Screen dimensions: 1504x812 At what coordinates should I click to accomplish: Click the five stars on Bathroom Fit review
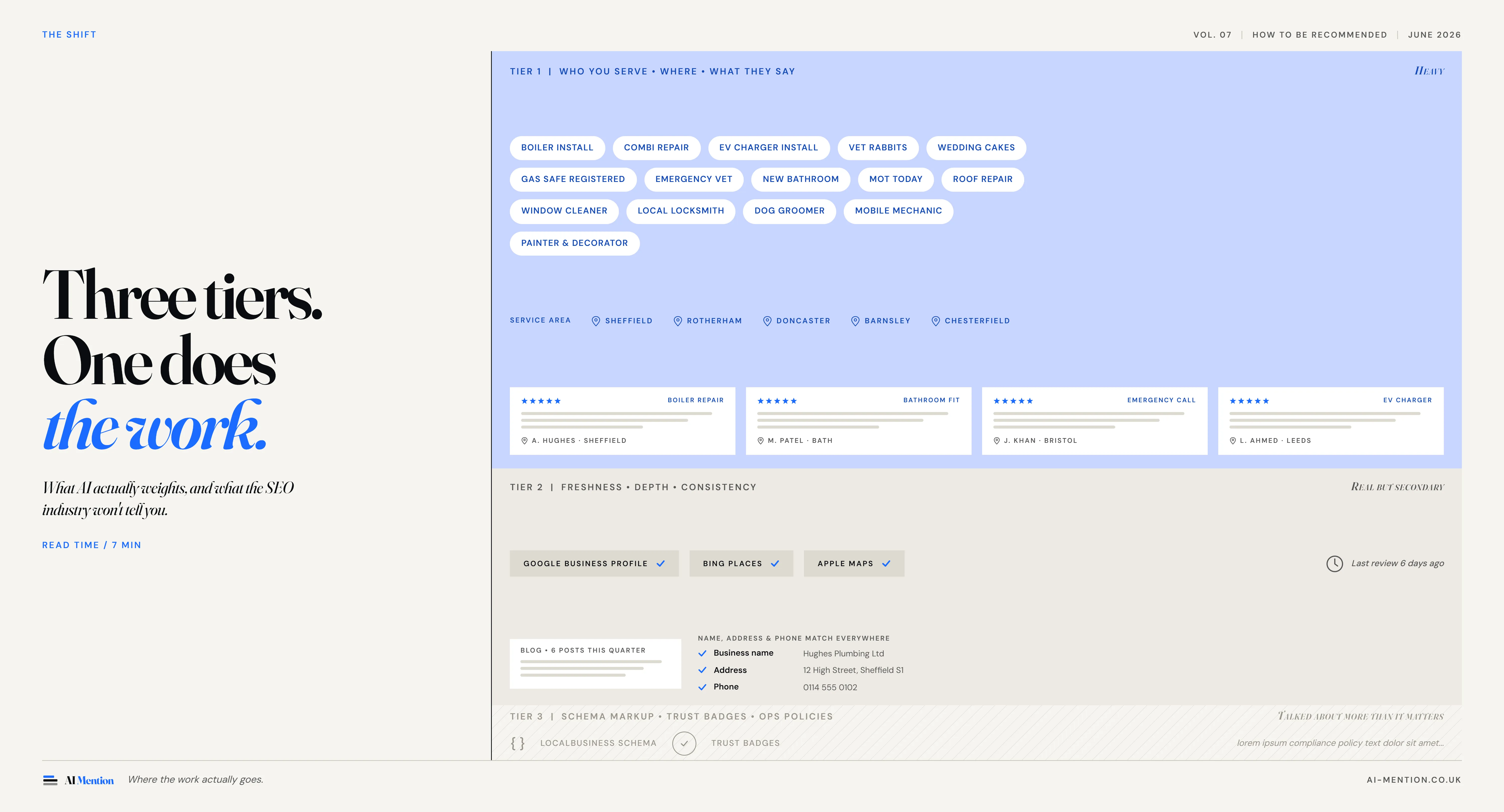pos(777,401)
